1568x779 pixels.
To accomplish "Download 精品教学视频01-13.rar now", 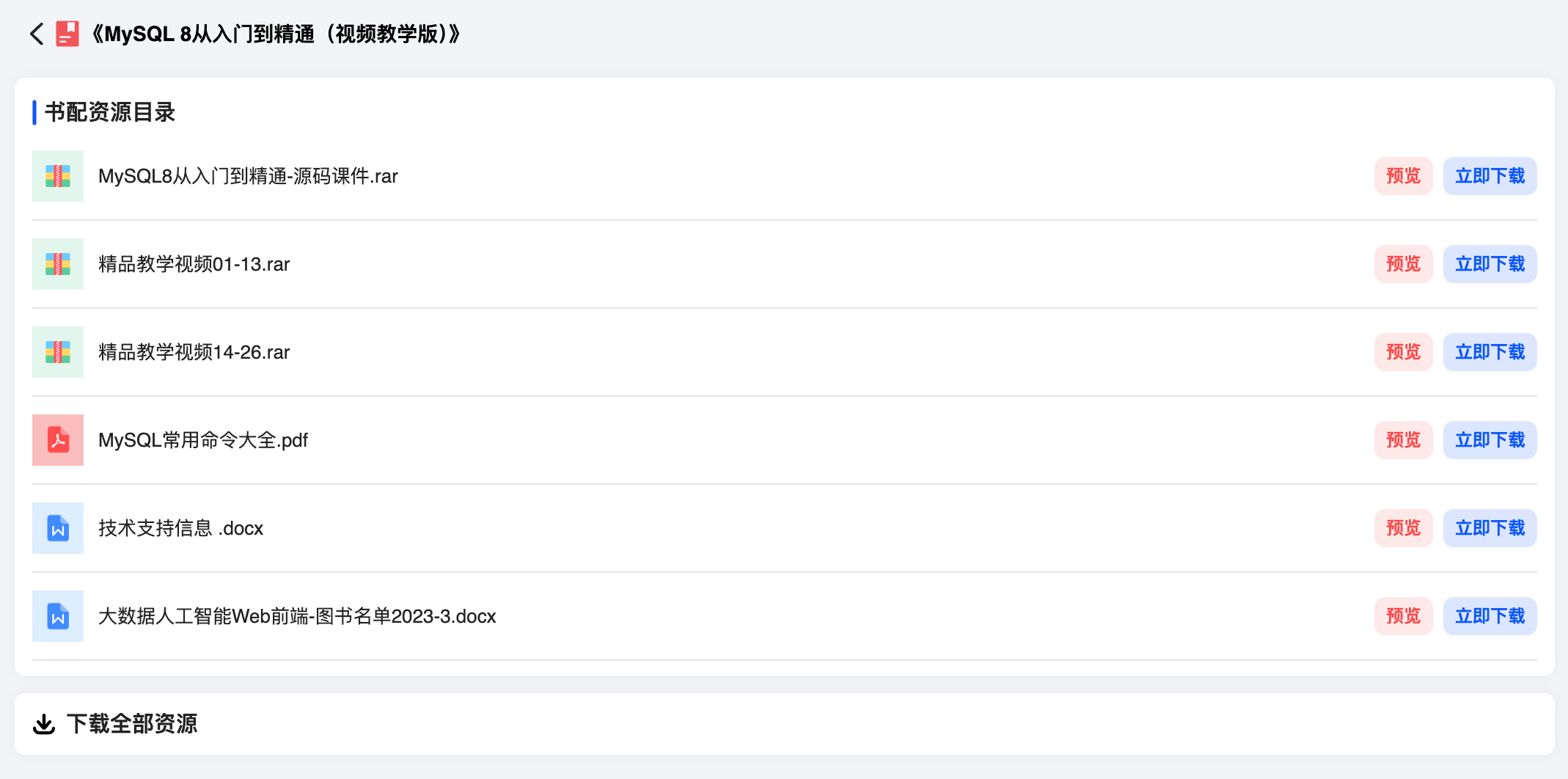I will tap(1490, 264).
